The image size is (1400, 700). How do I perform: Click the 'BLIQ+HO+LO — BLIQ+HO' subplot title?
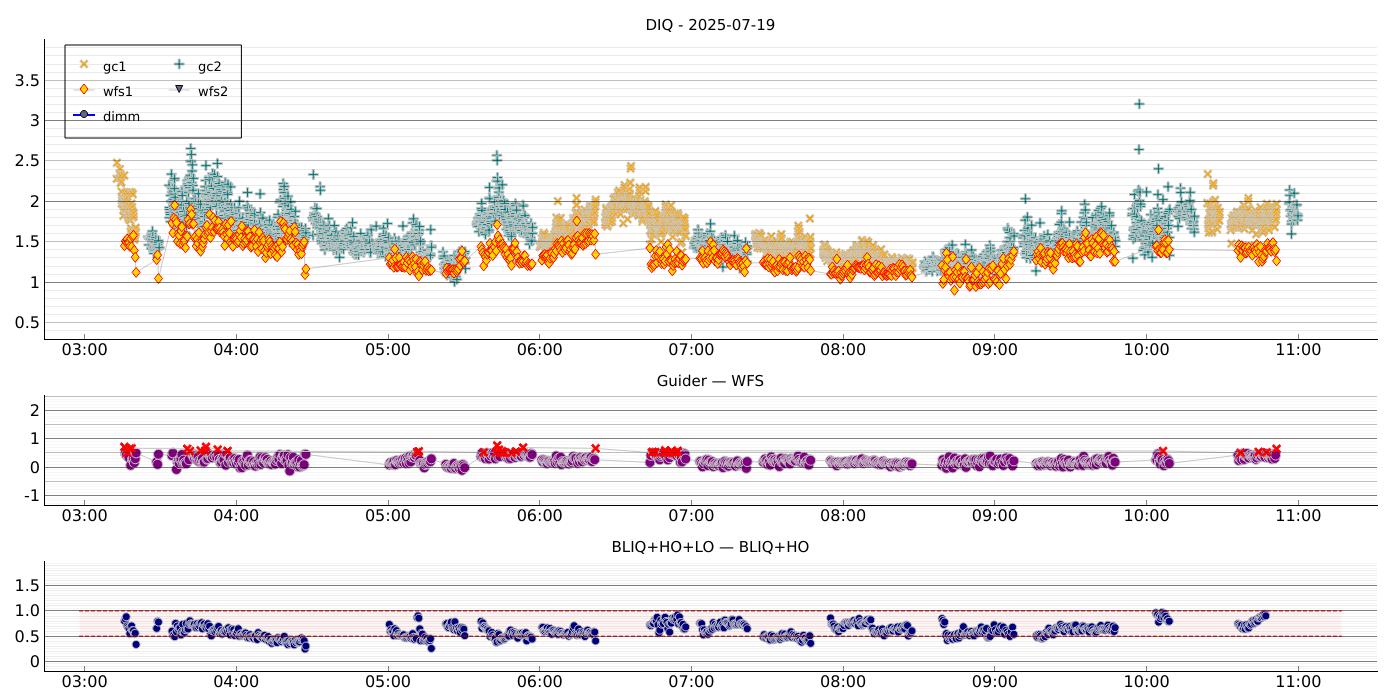pyautogui.click(x=710, y=547)
